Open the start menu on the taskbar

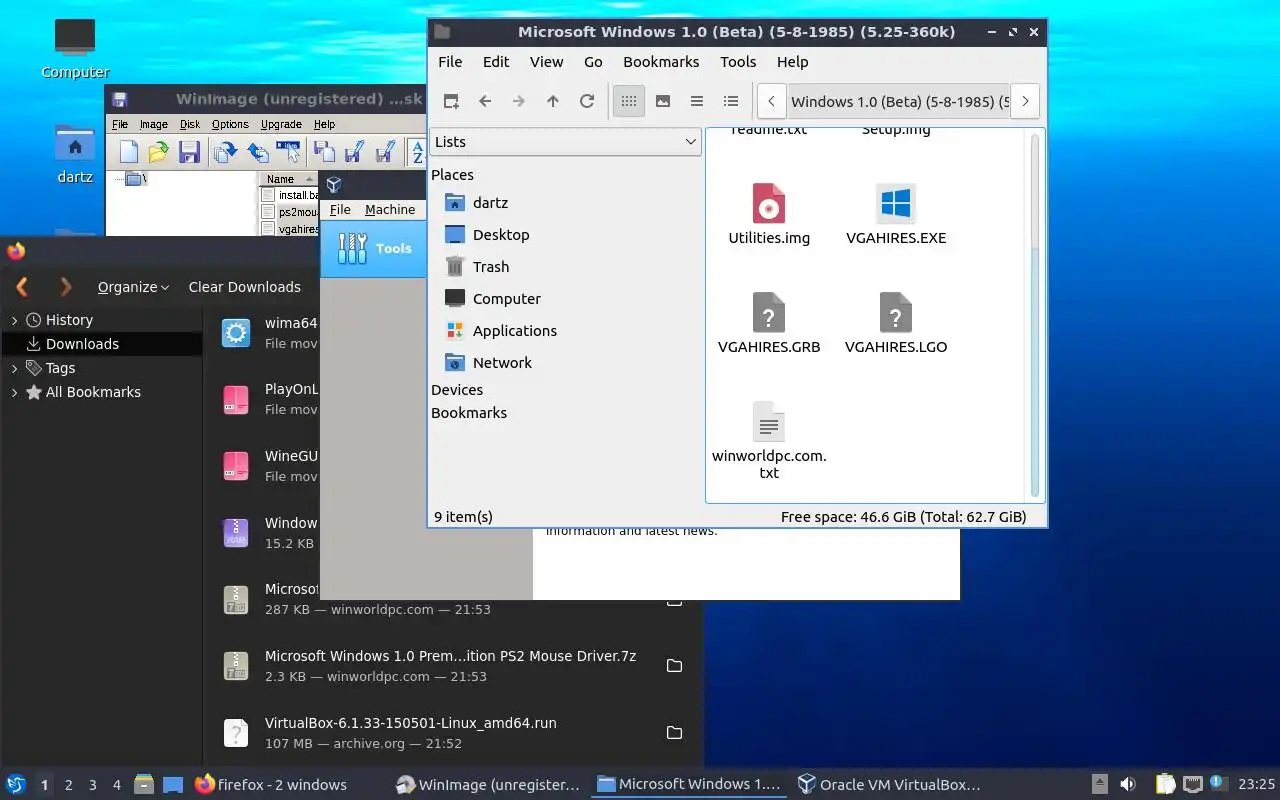click(x=16, y=785)
